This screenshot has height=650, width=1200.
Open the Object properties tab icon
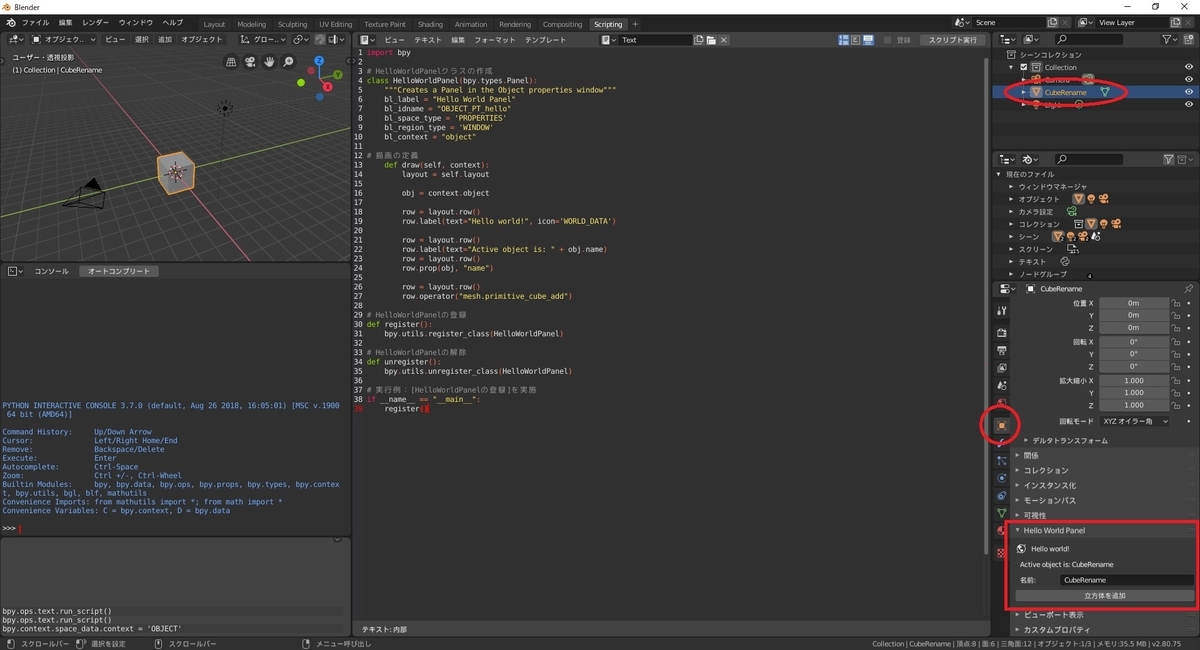pyautogui.click(x=1001, y=425)
